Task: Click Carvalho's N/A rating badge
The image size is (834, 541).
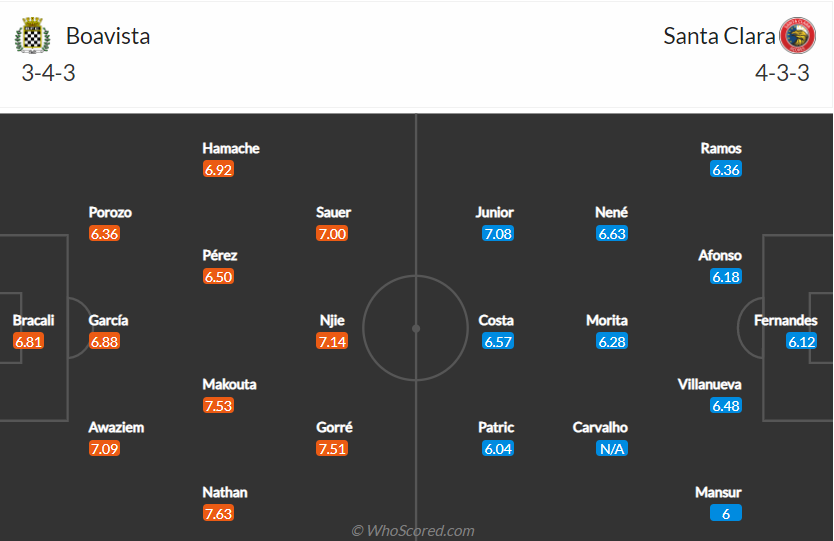Action: [611, 449]
